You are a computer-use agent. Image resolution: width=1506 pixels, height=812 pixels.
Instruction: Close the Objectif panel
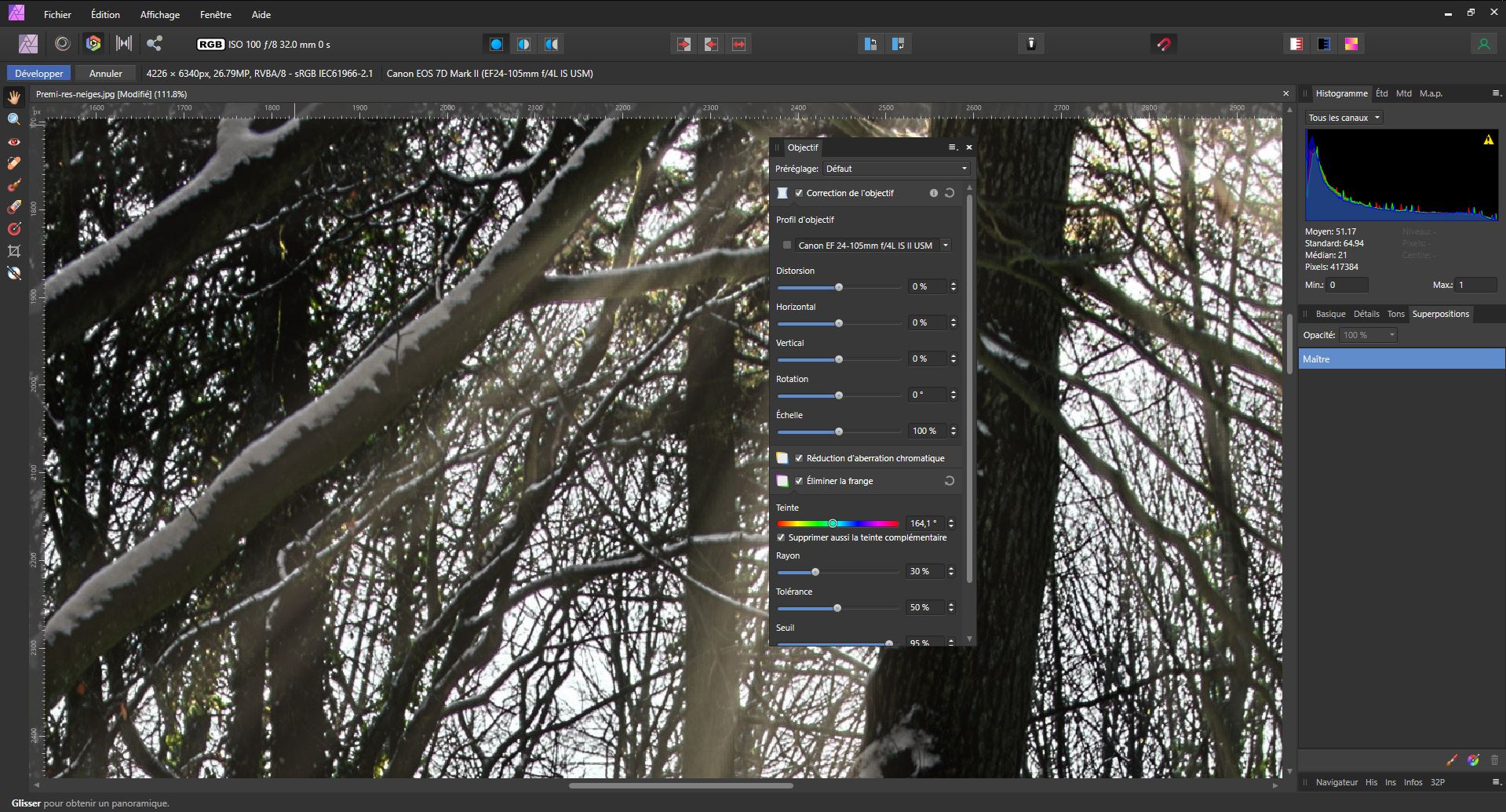click(969, 147)
